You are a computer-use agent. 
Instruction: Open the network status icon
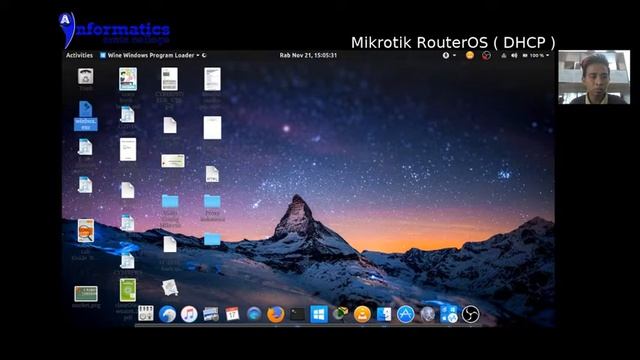(x=504, y=55)
